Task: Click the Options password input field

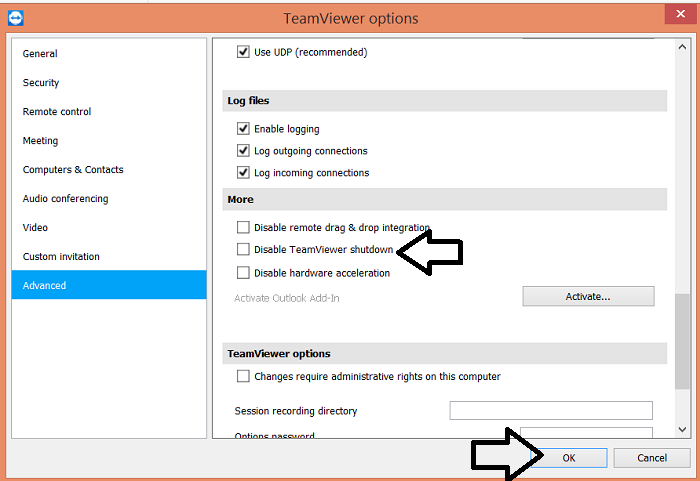Action: (x=586, y=432)
